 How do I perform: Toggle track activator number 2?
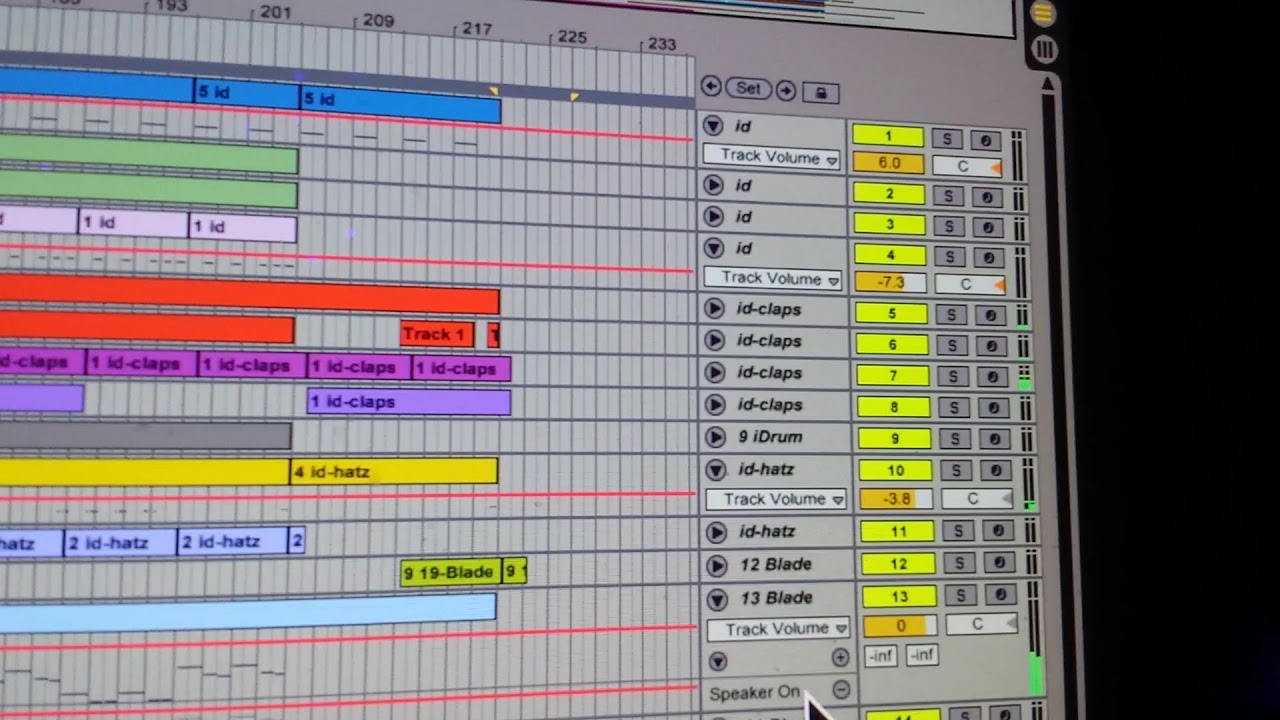890,194
